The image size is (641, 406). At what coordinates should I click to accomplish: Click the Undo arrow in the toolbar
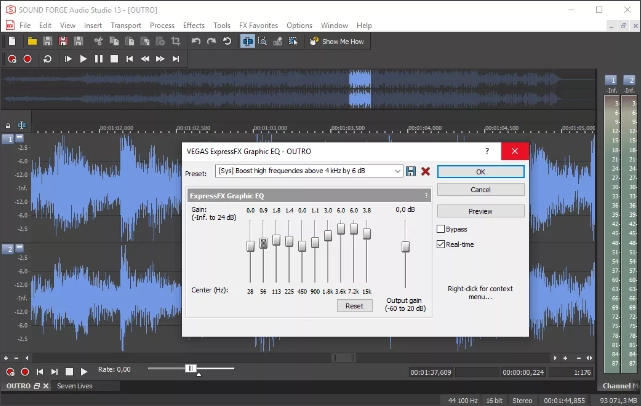click(196, 41)
